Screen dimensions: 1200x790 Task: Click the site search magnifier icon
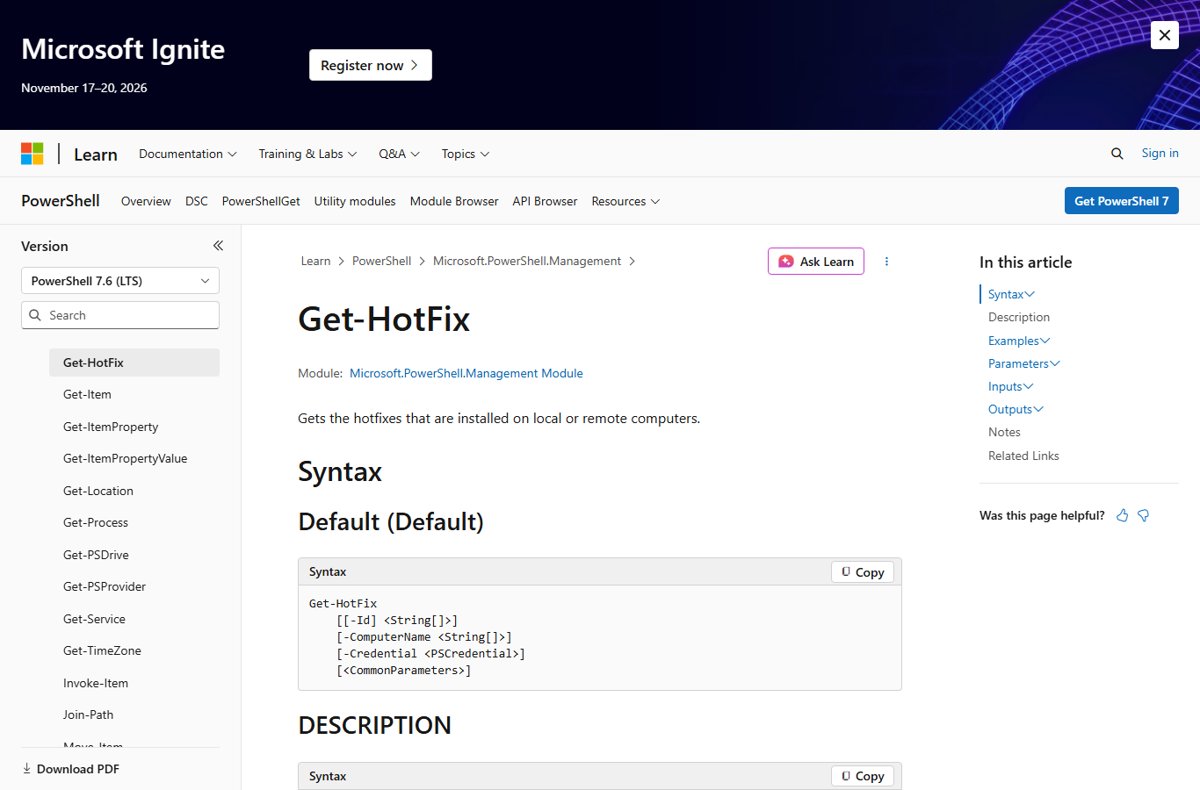pyautogui.click(x=1117, y=153)
